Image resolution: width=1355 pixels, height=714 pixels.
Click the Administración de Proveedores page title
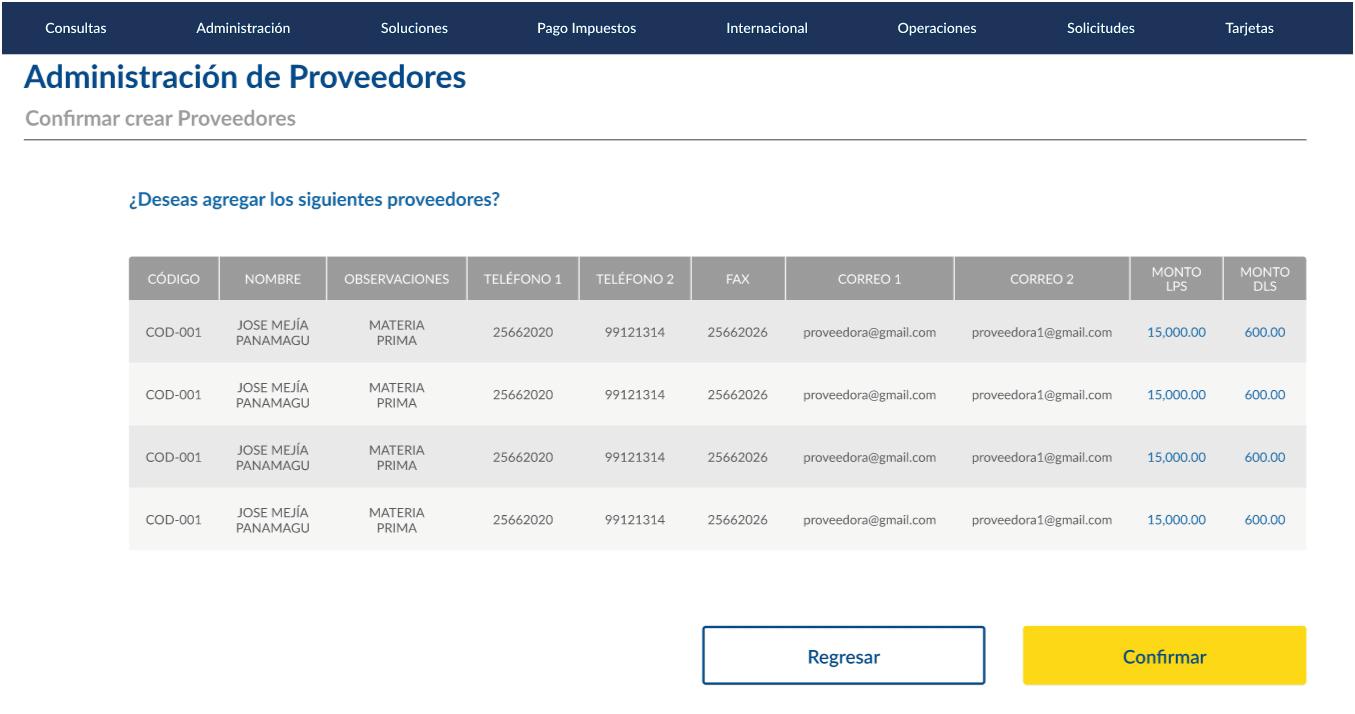(244, 77)
